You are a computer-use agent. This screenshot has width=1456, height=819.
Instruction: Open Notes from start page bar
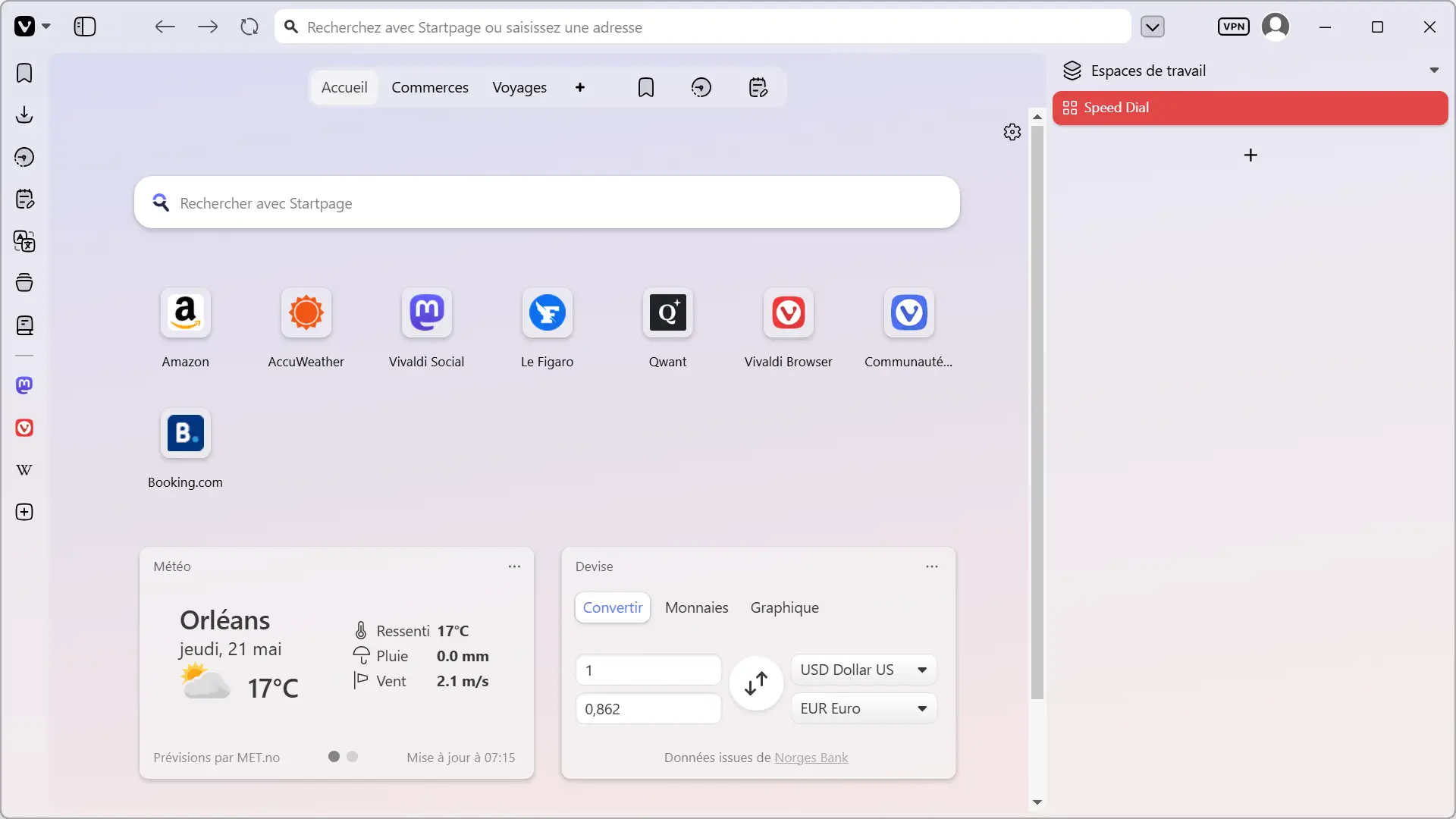click(x=758, y=87)
